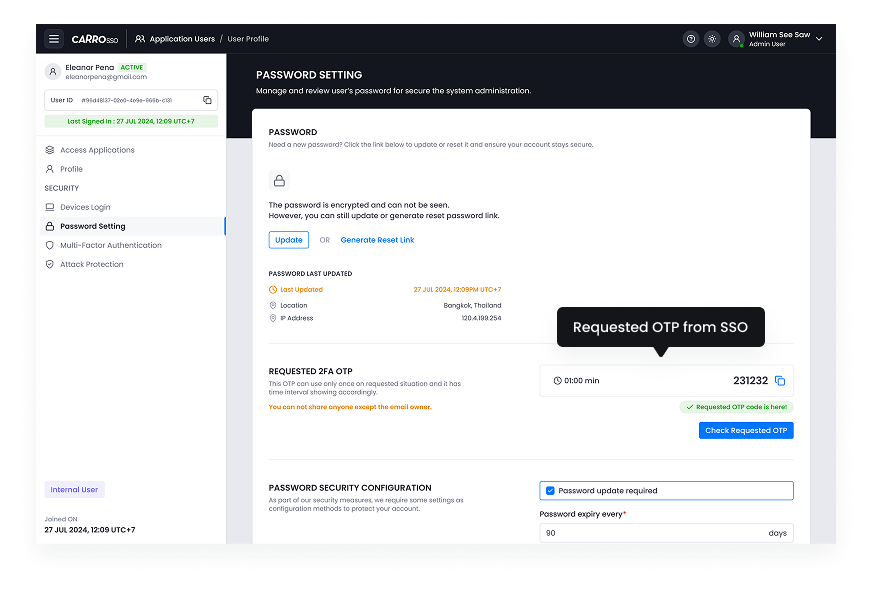This screenshot has height=592, width=872.
Task: Open the Profile sidebar item
Action: (x=71, y=169)
